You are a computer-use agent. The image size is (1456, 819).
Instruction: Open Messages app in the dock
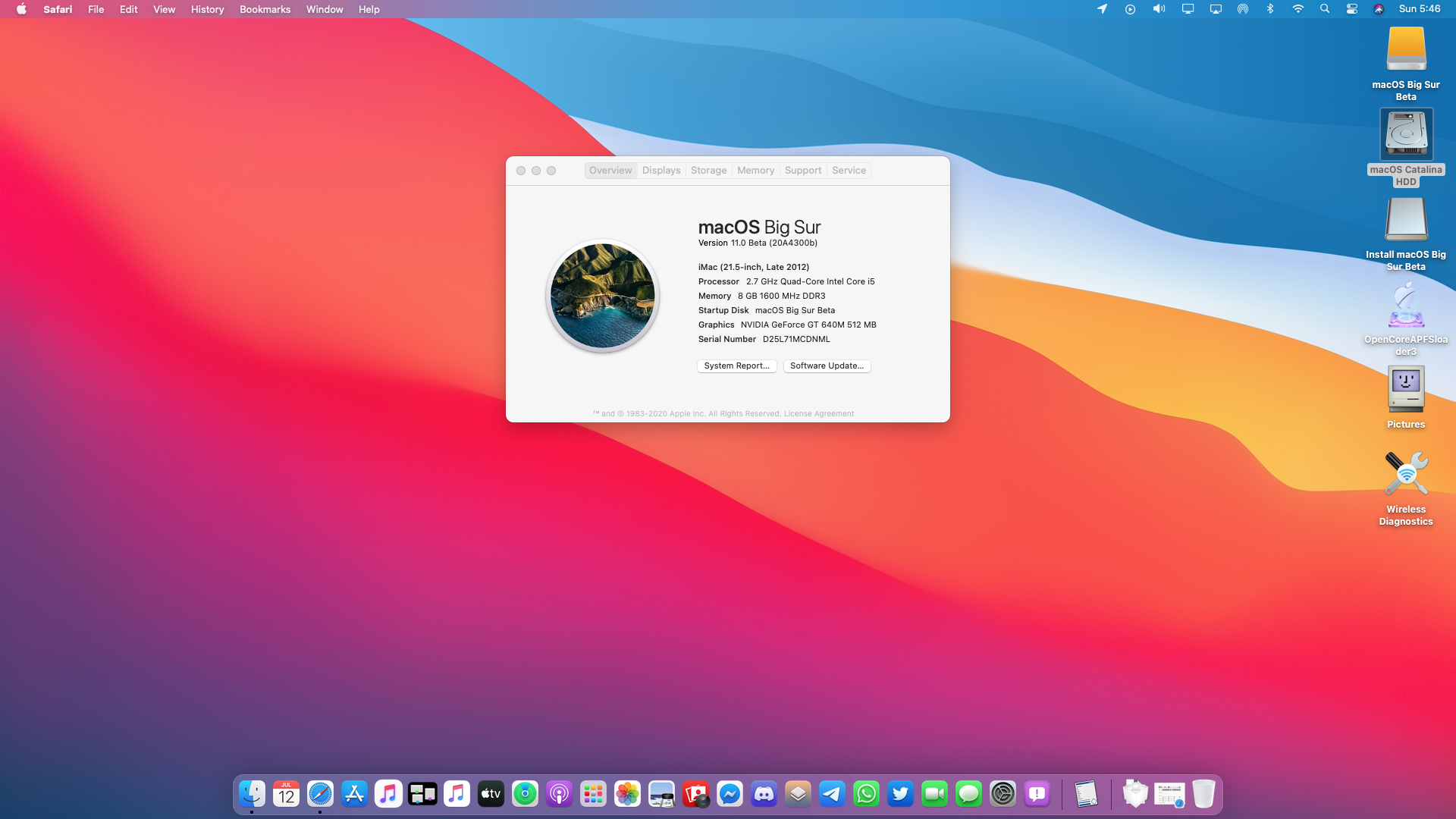[x=968, y=794]
